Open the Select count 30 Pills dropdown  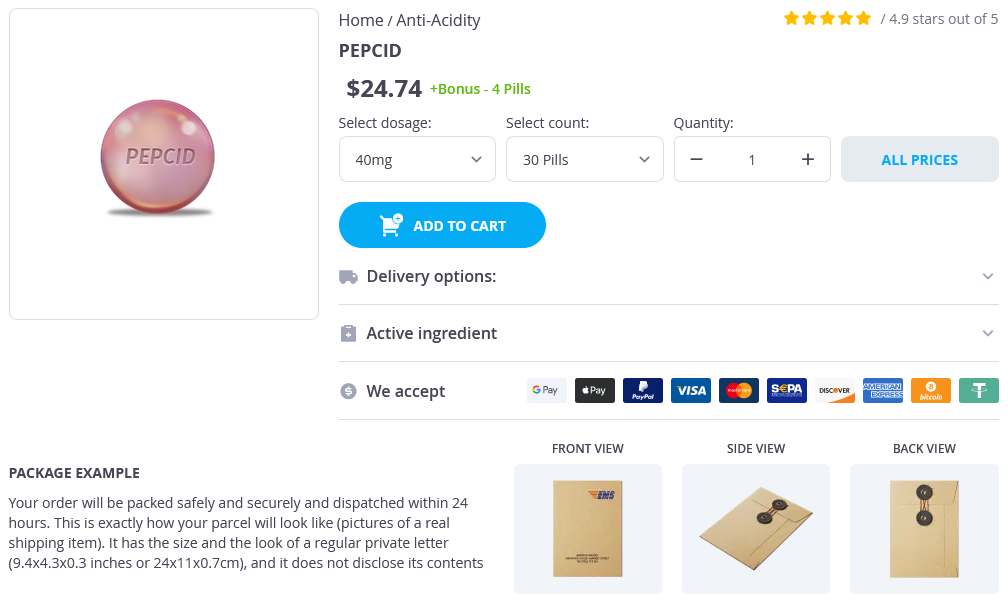click(584, 160)
